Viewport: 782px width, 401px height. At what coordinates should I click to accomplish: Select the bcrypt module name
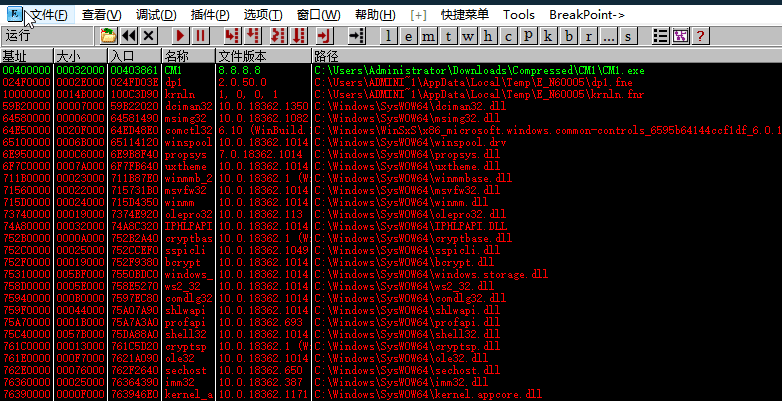point(183,262)
